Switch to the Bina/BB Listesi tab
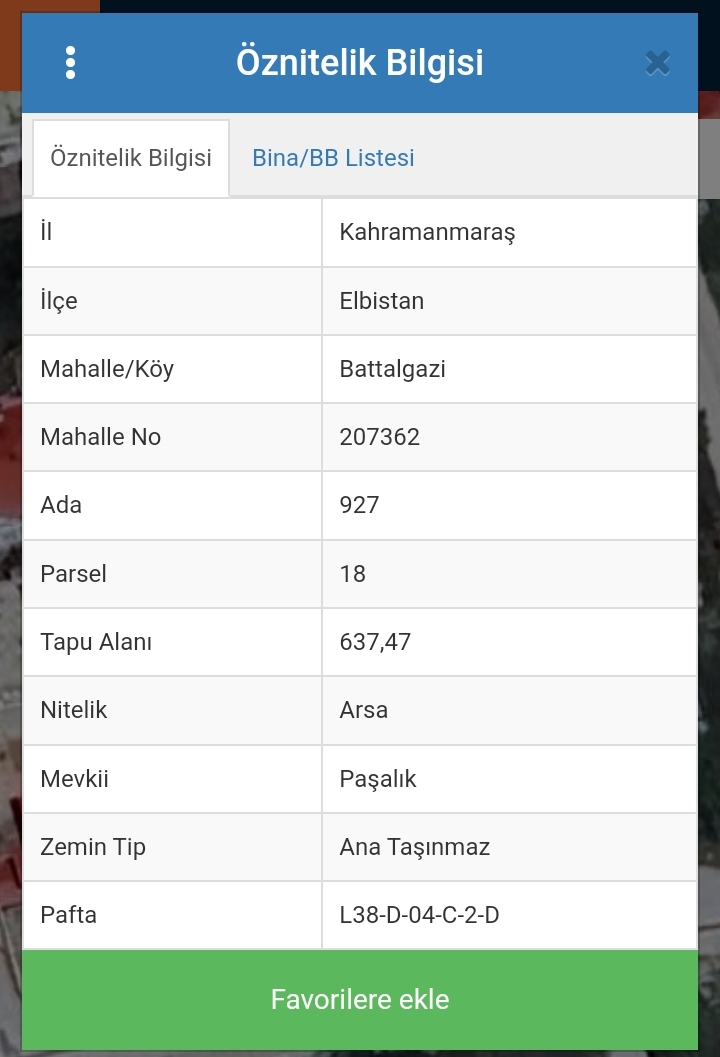The image size is (720, 1057). [333, 158]
